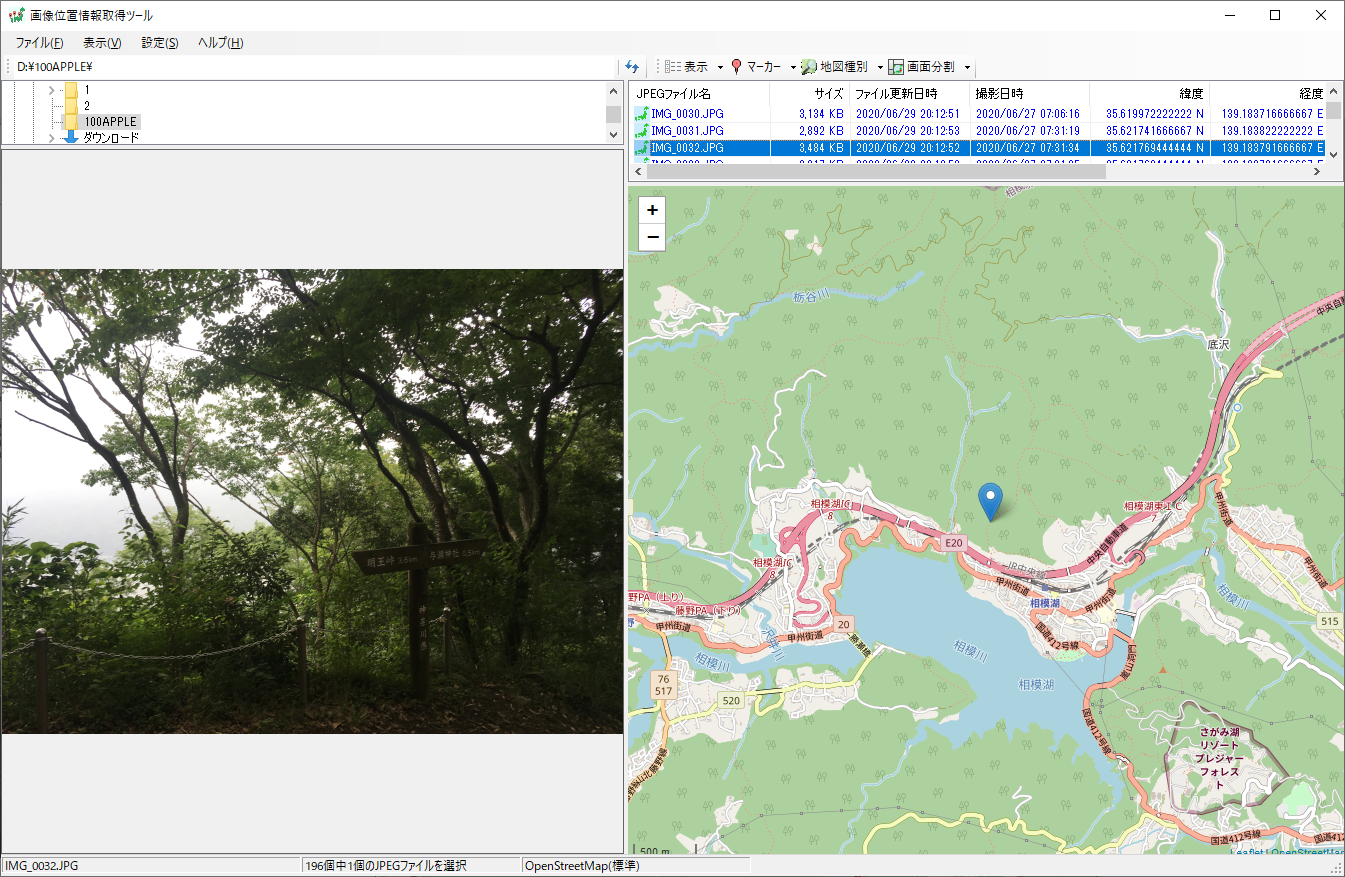Click the refresh/sync arrows icon
This screenshot has width=1345, height=877.
632,67
